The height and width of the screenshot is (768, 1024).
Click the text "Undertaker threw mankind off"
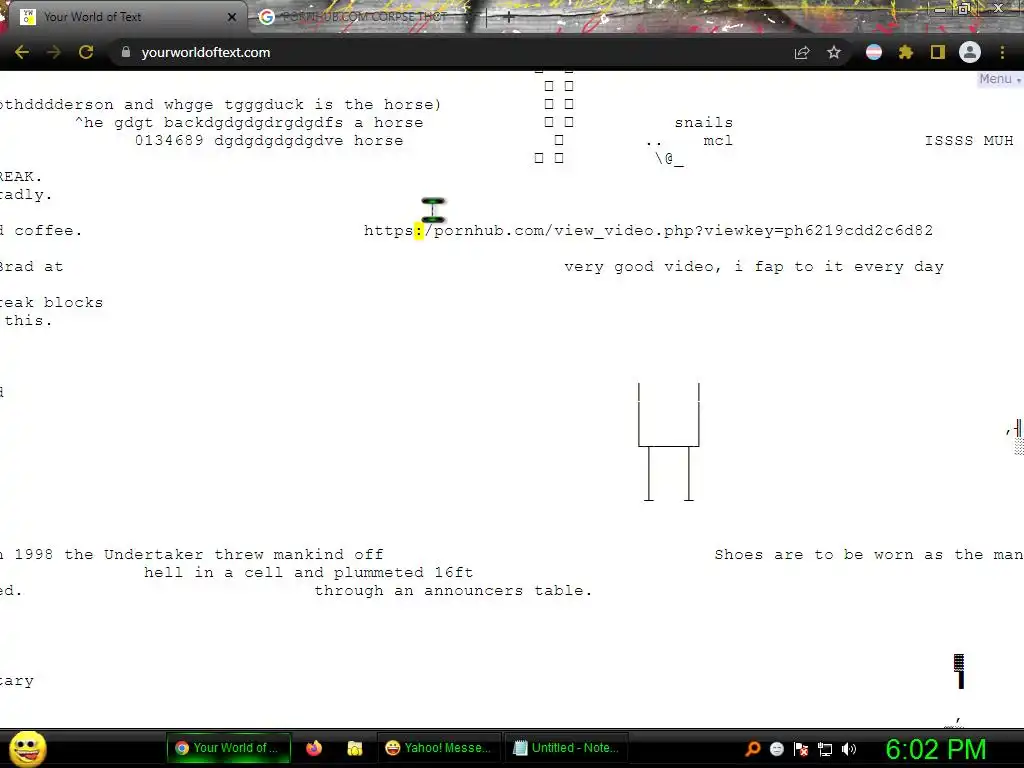[244, 554]
